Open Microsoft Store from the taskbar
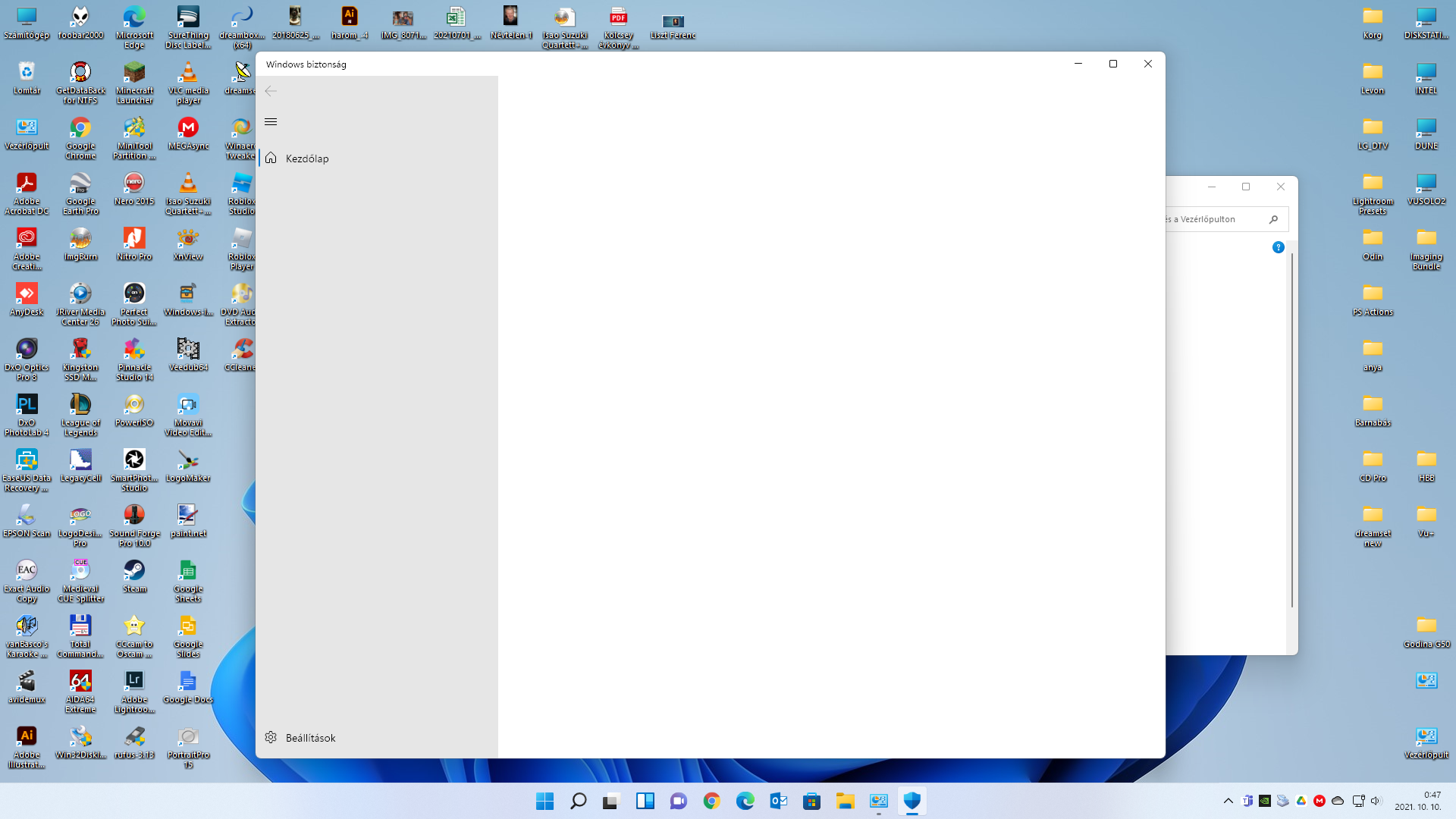The width and height of the screenshot is (1456, 819). pos(811,801)
